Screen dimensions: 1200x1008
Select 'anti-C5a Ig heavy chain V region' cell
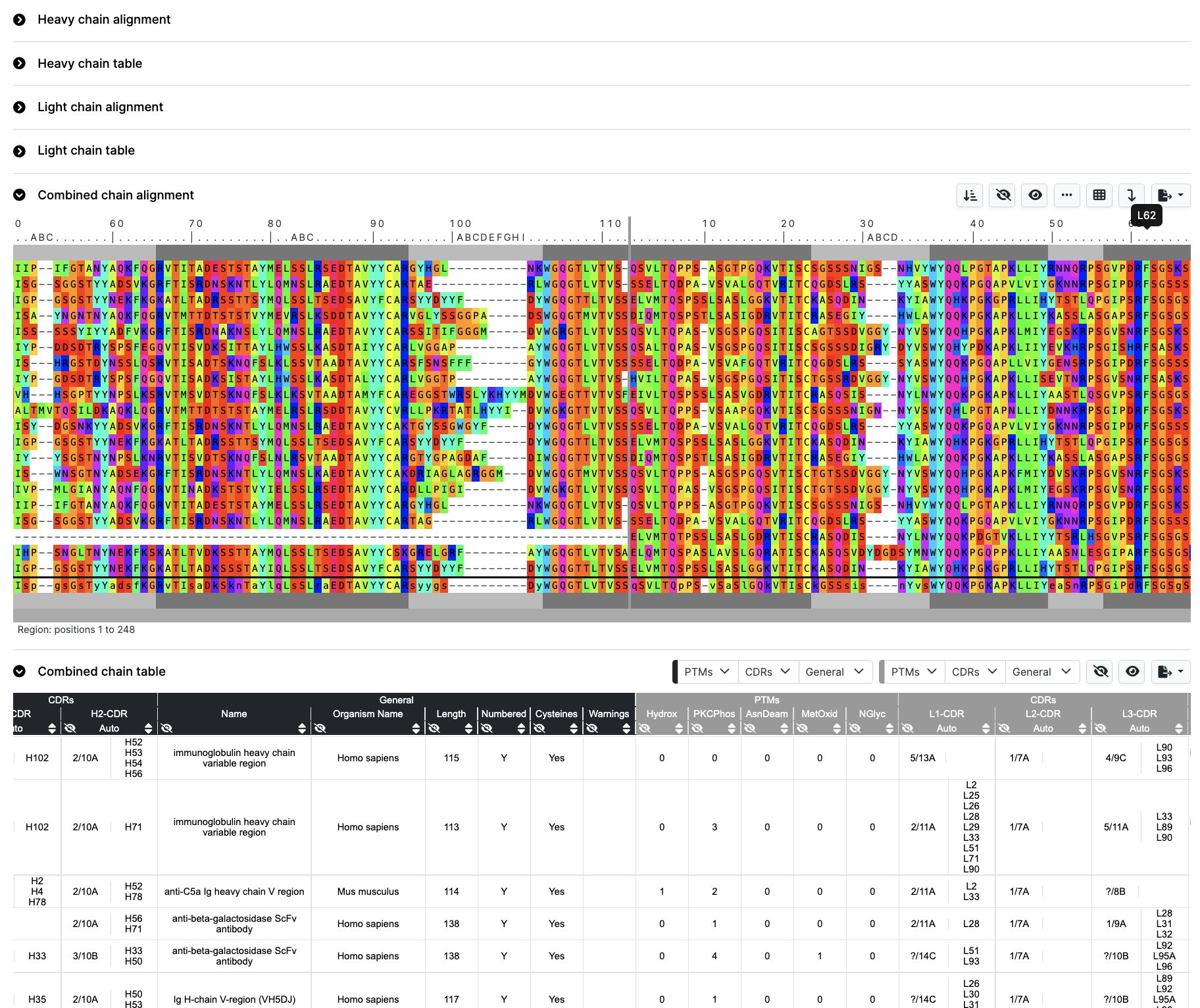click(234, 892)
